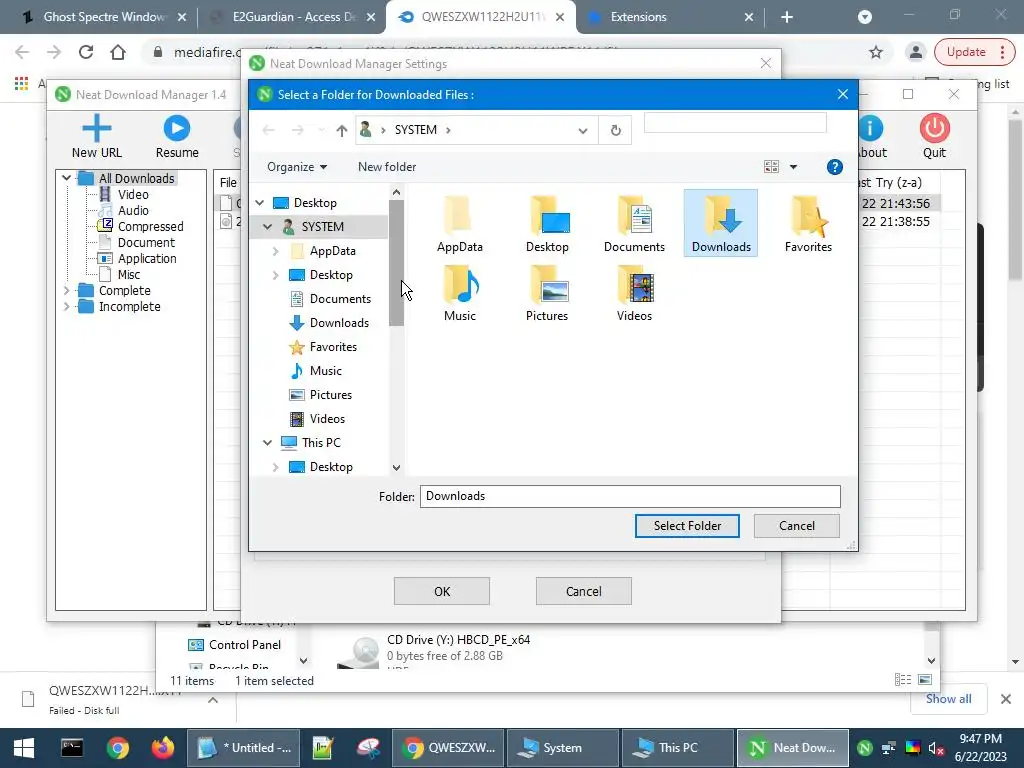Click the Show all downloads link

948,699
